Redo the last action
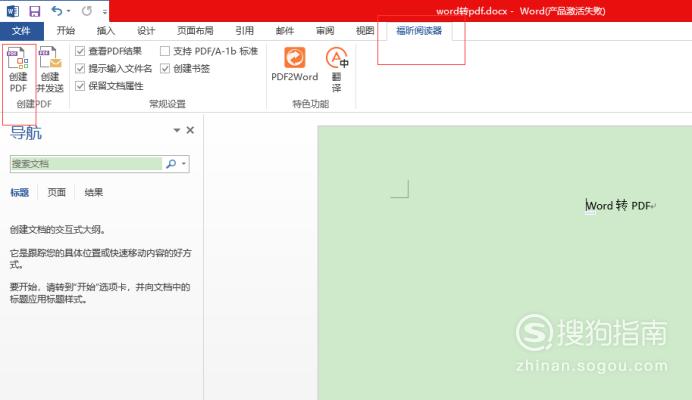 [86, 11]
